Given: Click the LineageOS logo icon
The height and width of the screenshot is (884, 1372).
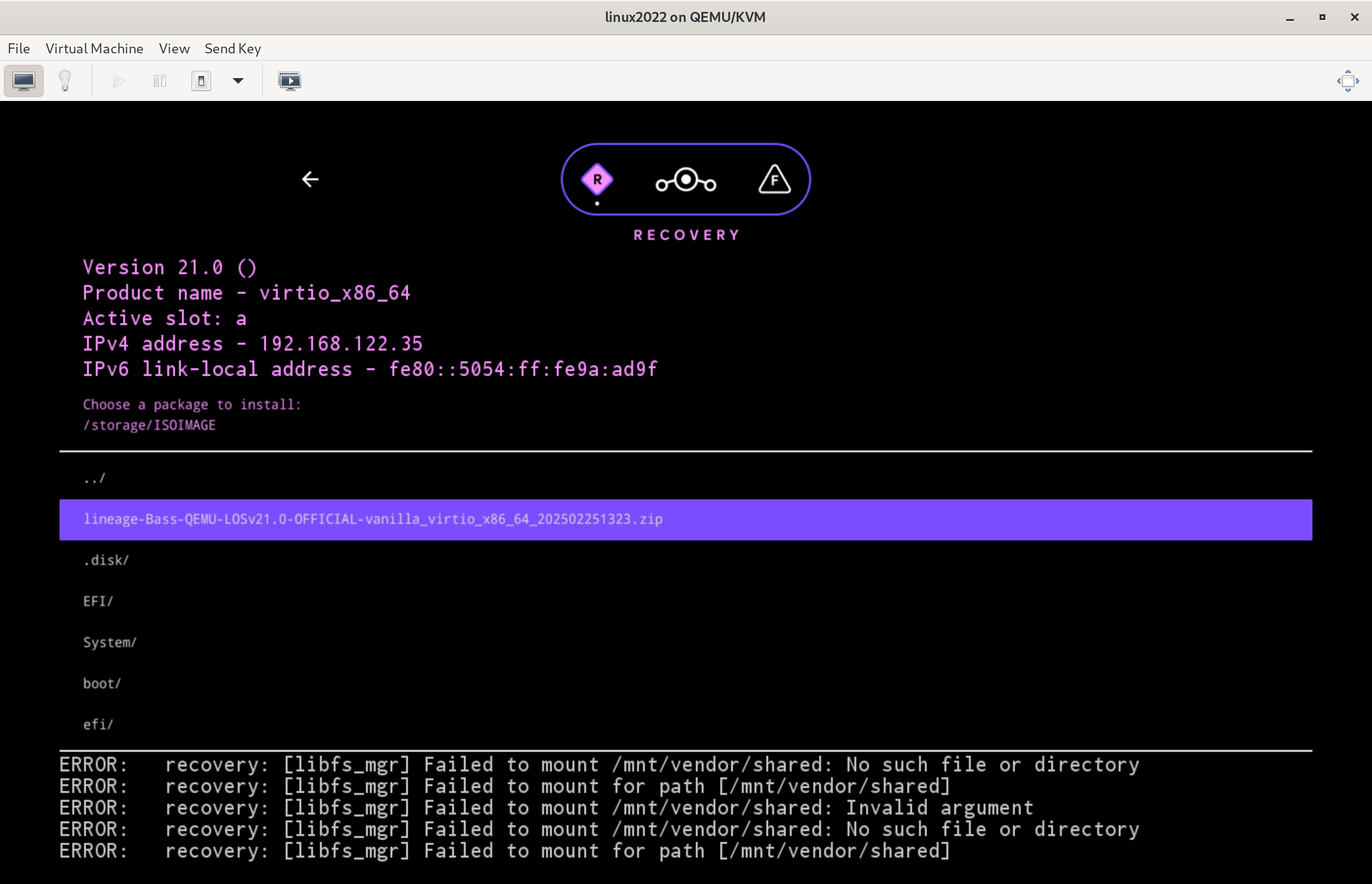Looking at the screenshot, I should pyautogui.click(x=686, y=180).
